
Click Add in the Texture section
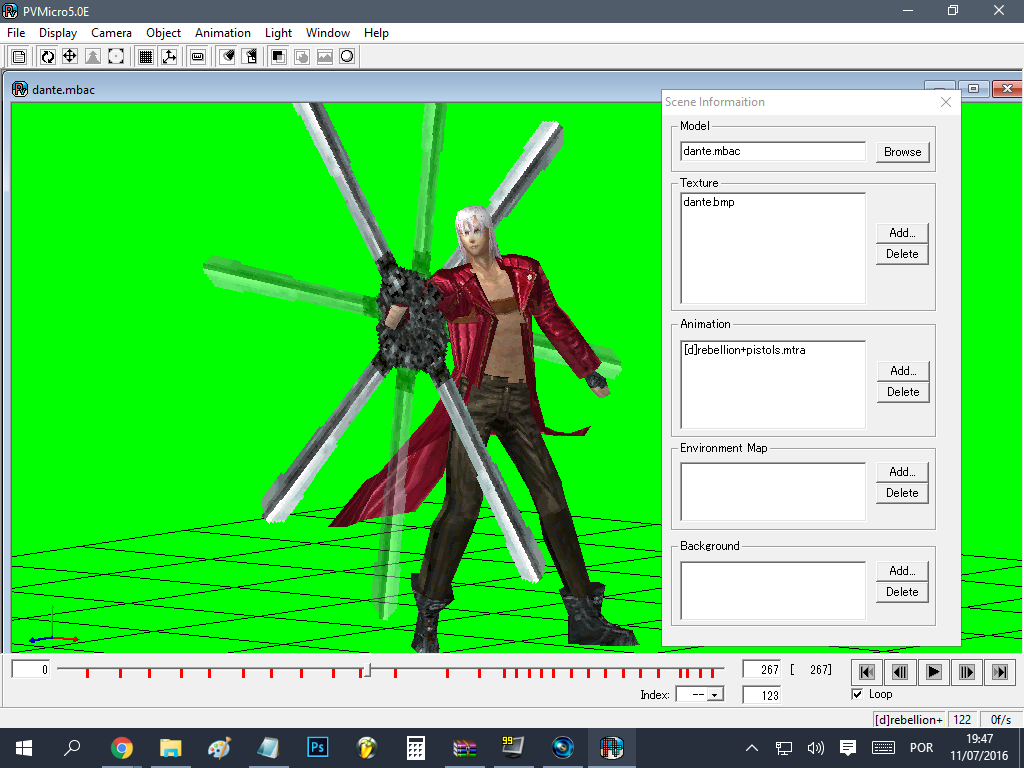point(902,232)
